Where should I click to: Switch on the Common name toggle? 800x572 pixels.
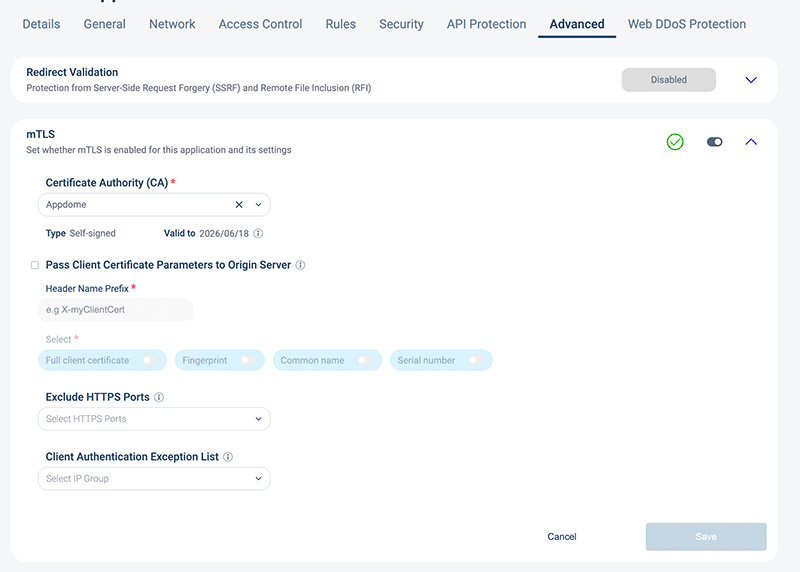coord(365,360)
